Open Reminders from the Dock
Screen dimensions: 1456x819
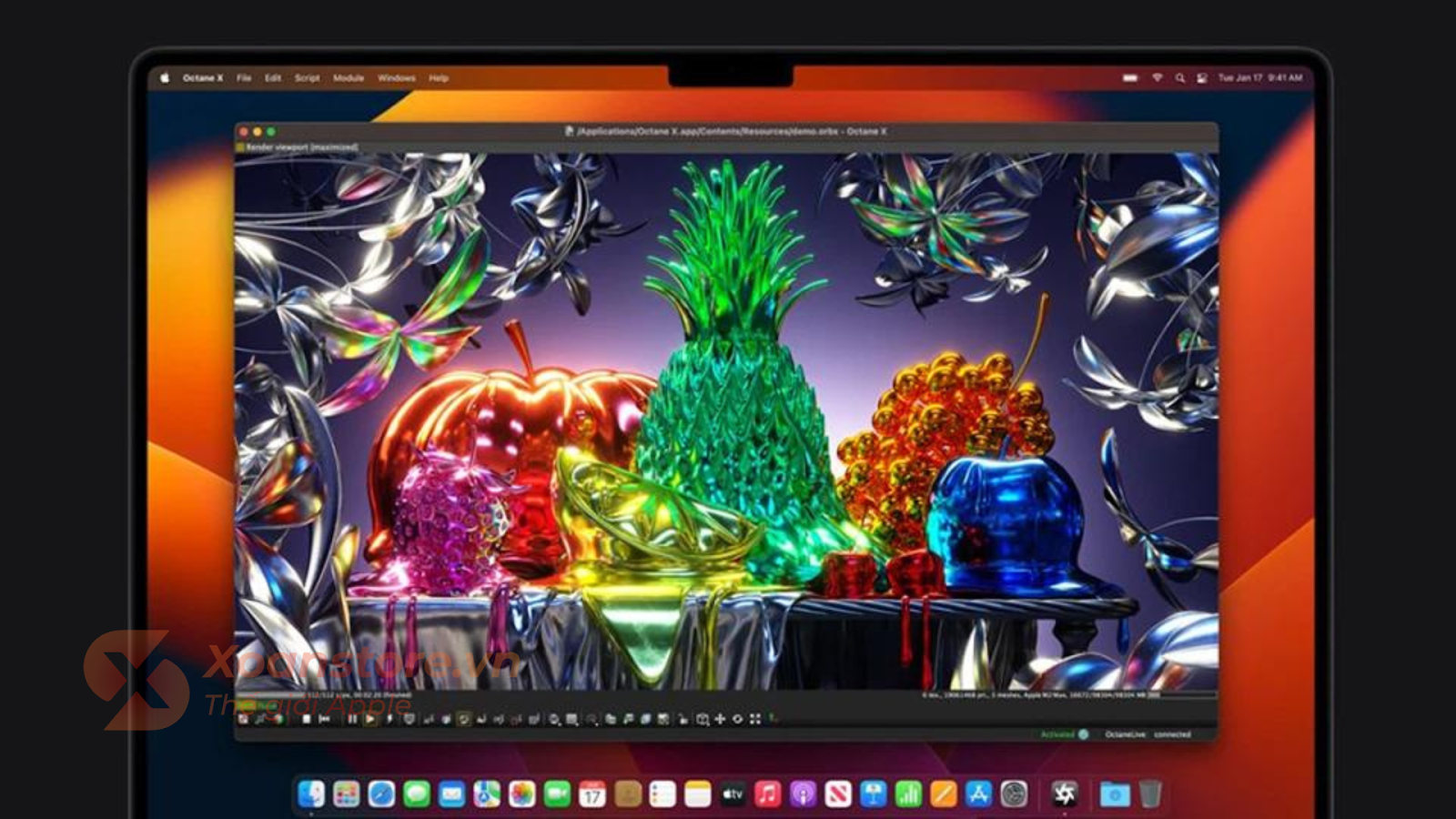click(662, 794)
